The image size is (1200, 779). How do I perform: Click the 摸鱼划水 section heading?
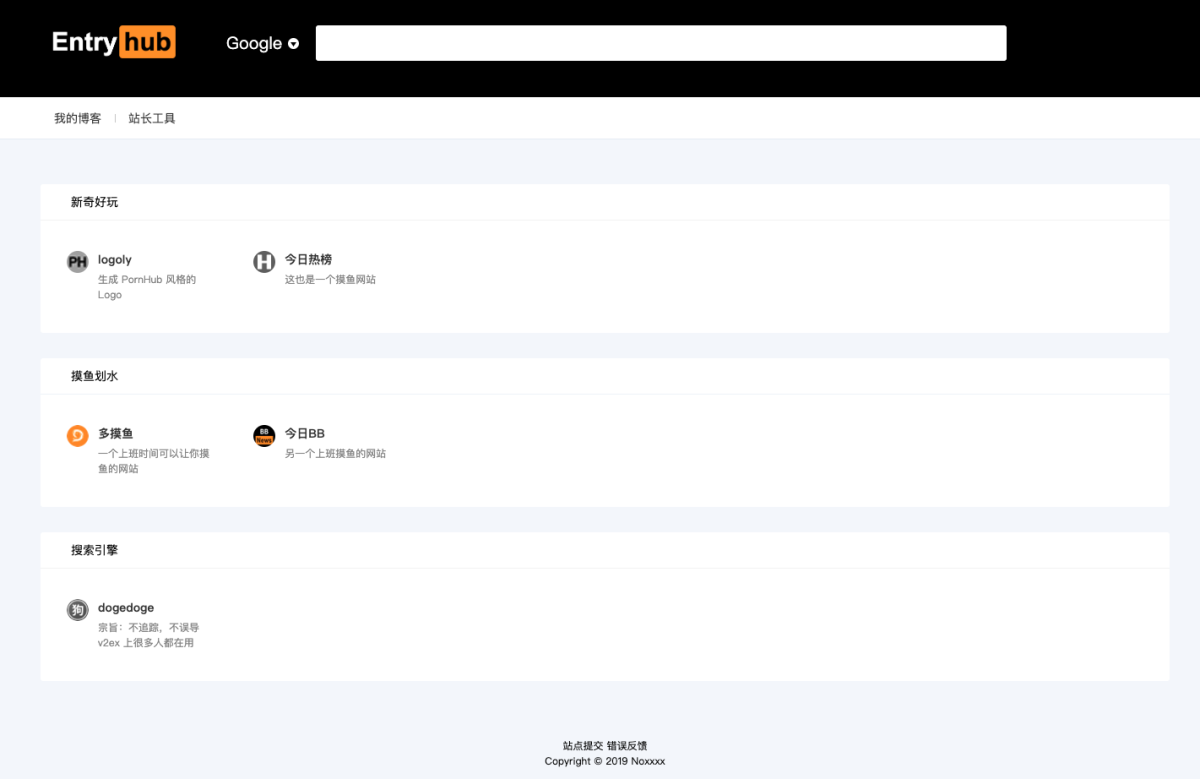[94, 376]
